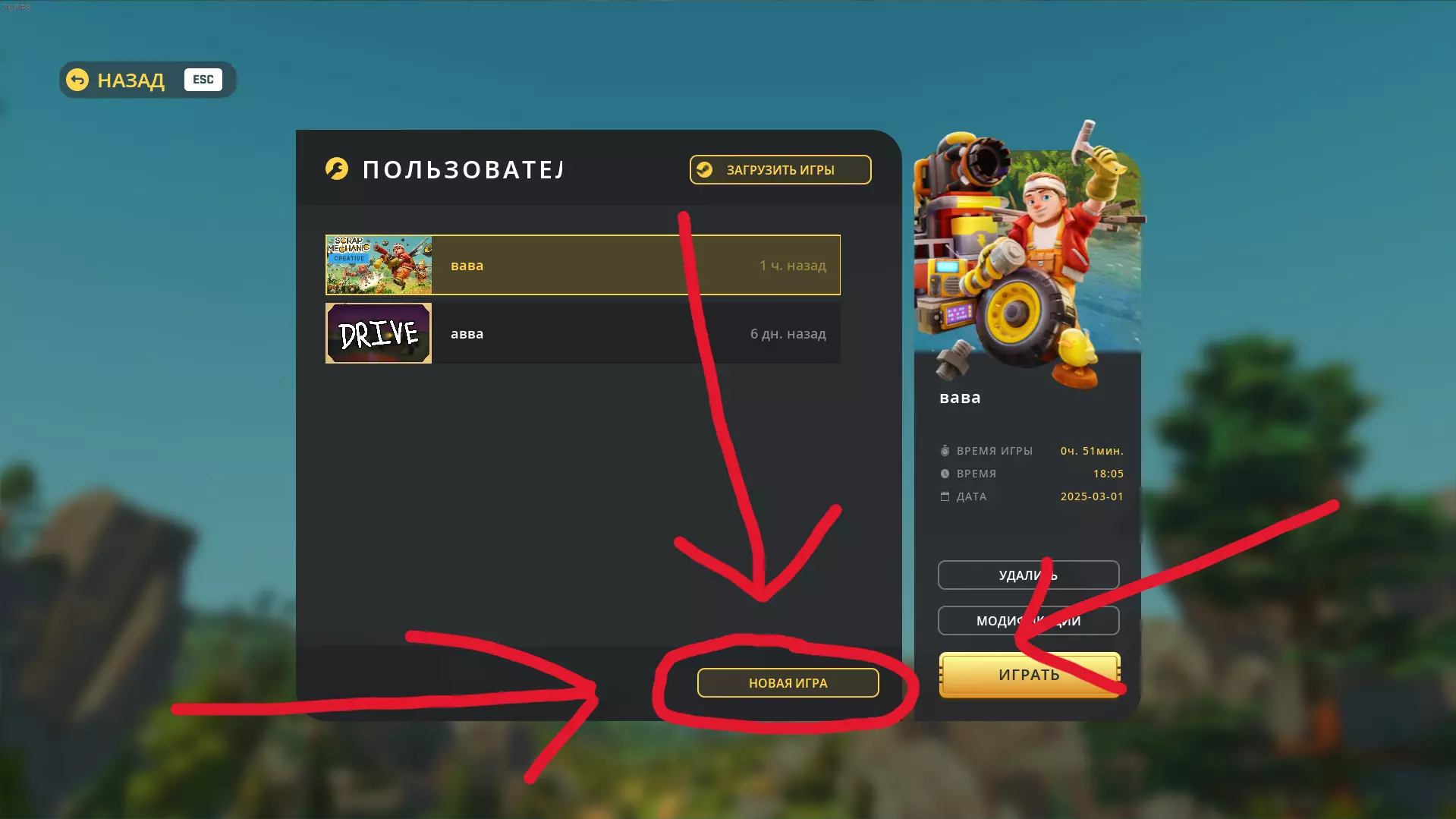Click the calendar icon near ДАТА
Screen dimensions: 1456x819
(x=945, y=496)
